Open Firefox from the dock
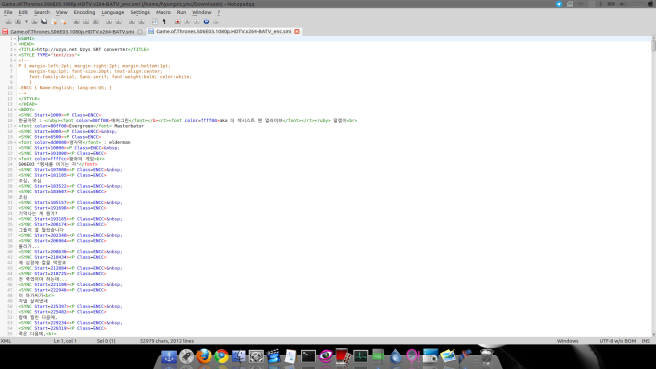 [204, 356]
